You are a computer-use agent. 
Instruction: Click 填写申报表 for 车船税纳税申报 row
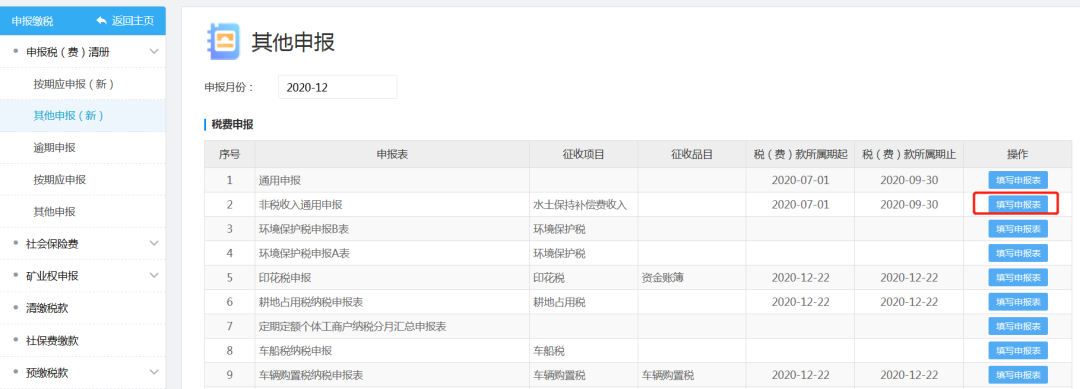click(1018, 350)
